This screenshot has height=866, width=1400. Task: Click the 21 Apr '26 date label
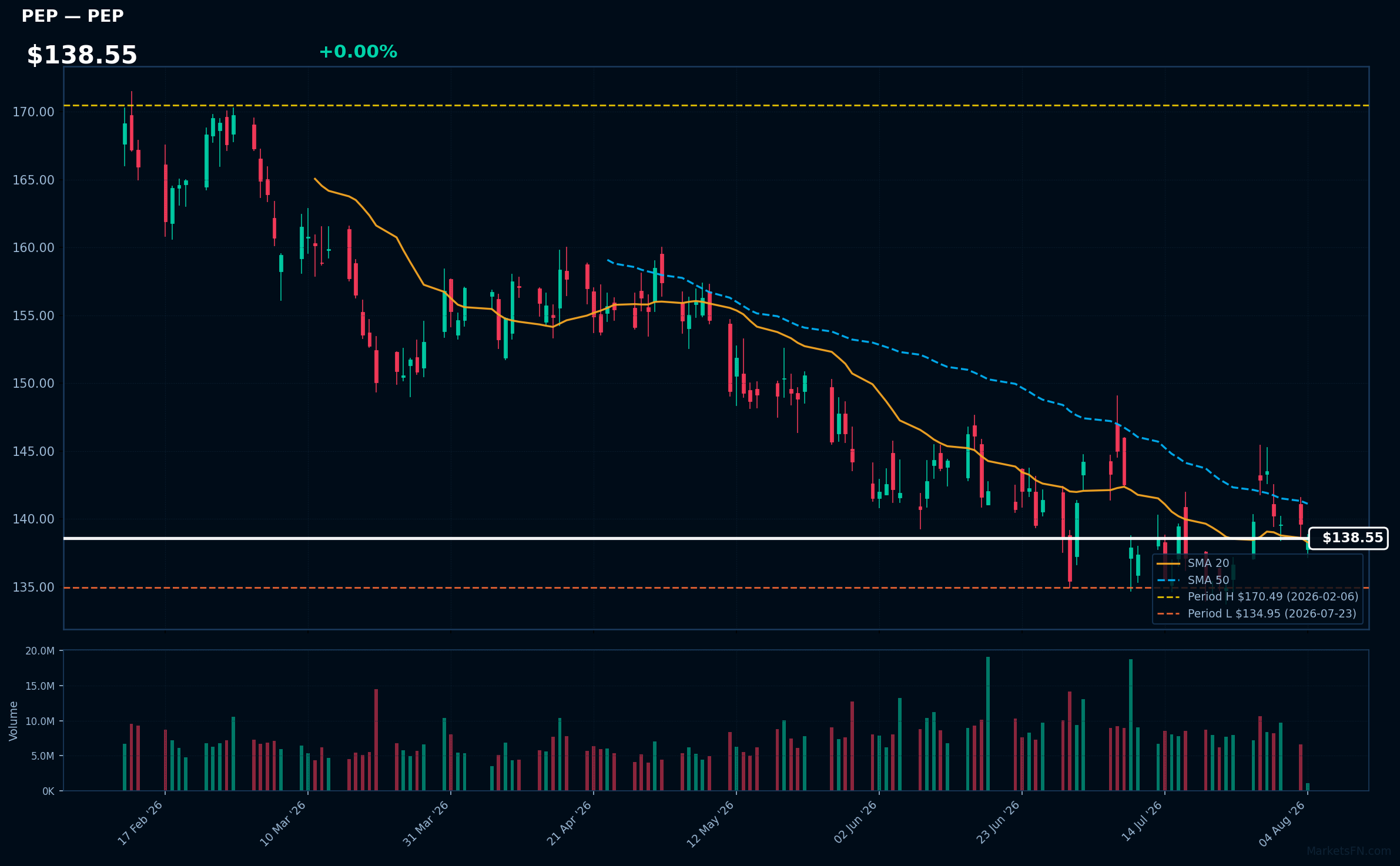tap(569, 823)
